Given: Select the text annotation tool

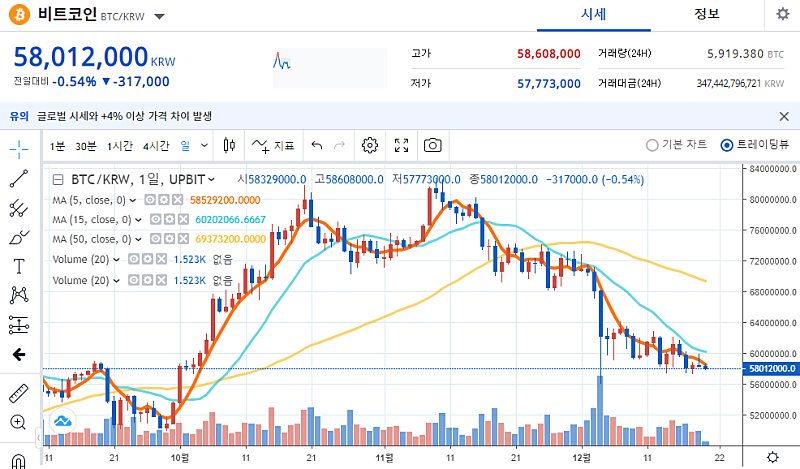Looking at the screenshot, I should (19, 266).
